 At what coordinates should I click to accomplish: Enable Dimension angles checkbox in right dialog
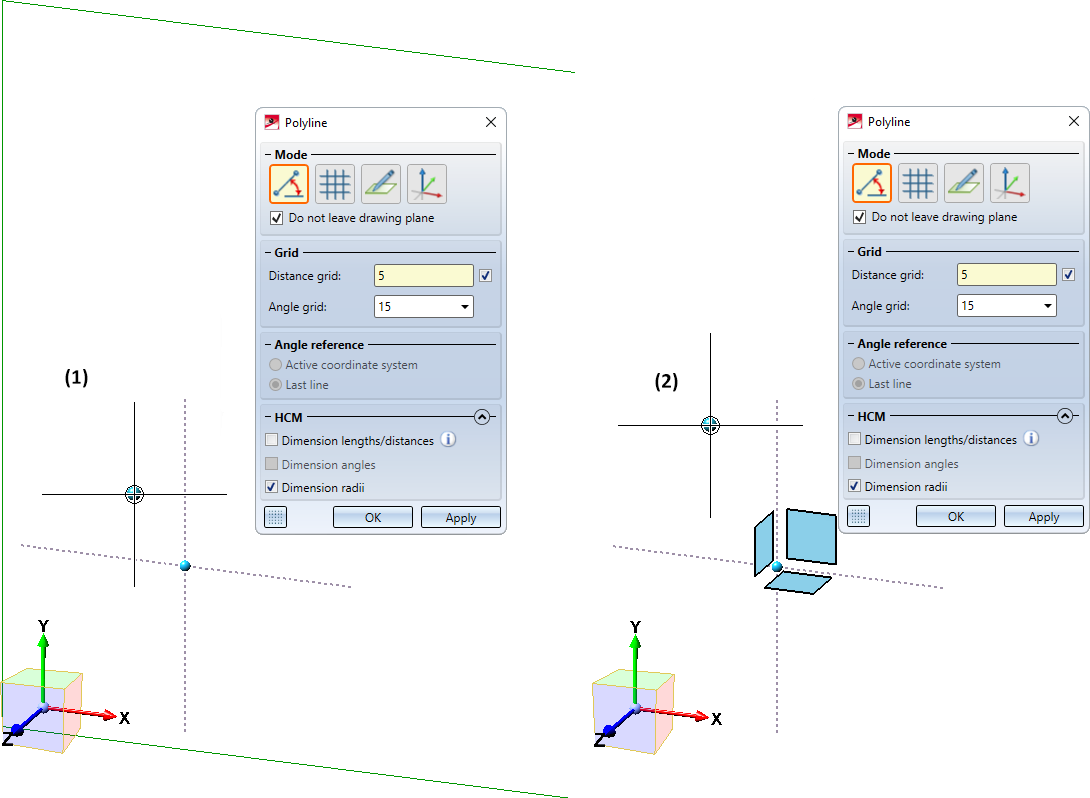tap(855, 463)
